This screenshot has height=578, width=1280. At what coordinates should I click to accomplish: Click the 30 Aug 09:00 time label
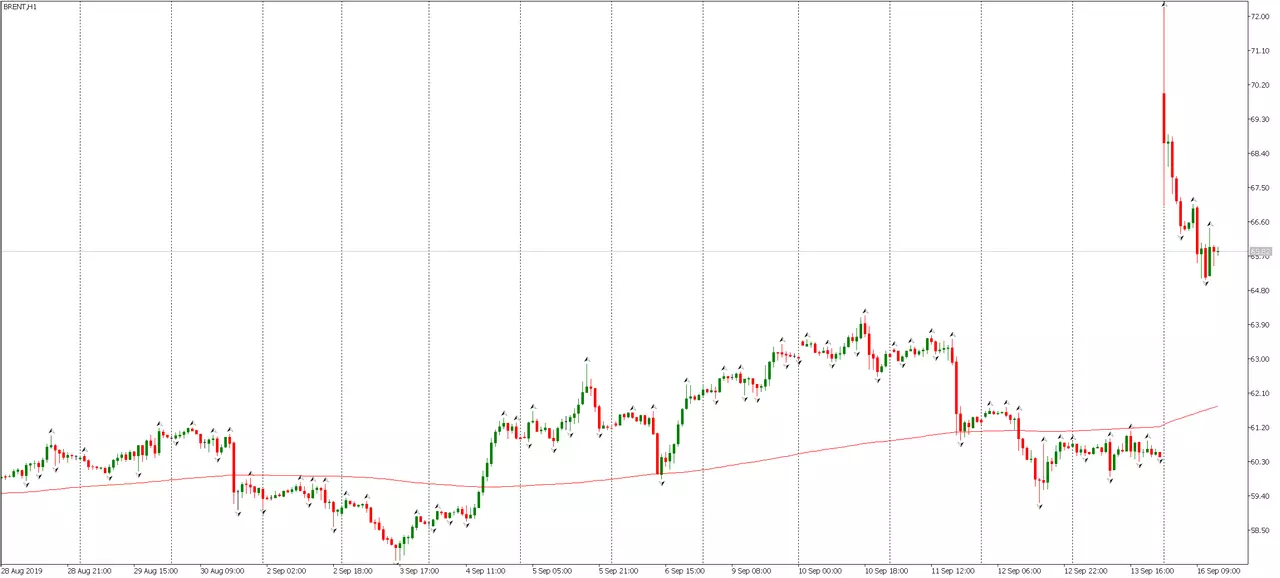tap(220, 571)
